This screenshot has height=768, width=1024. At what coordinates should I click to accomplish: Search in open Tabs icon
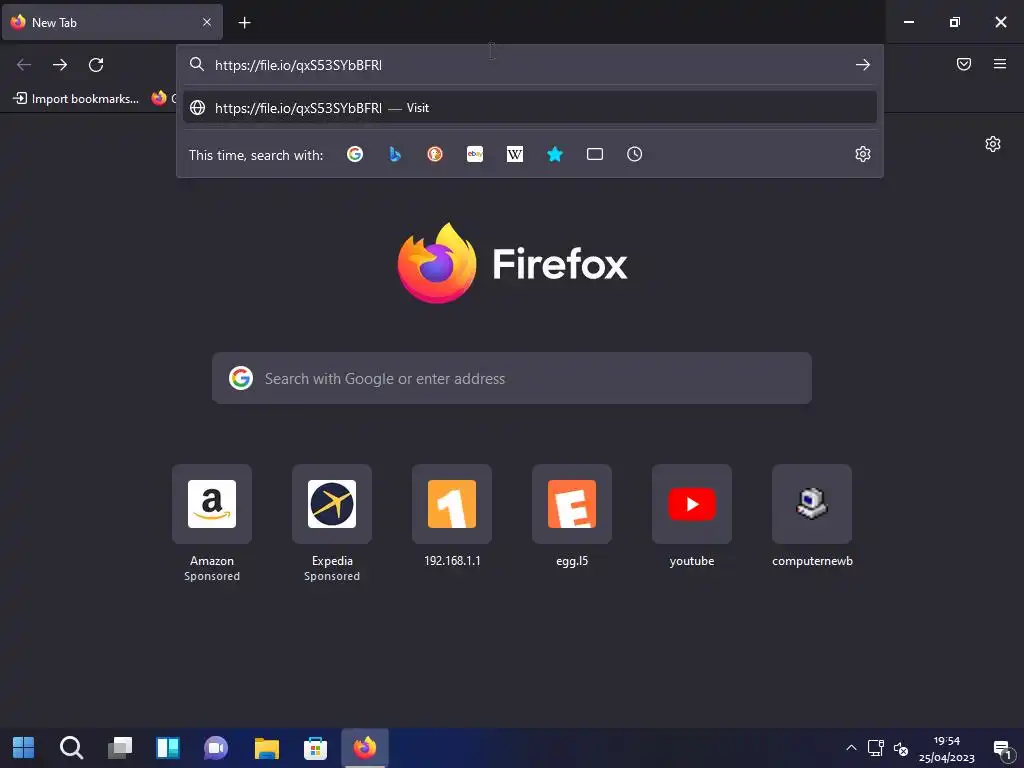pyautogui.click(x=595, y=154)
